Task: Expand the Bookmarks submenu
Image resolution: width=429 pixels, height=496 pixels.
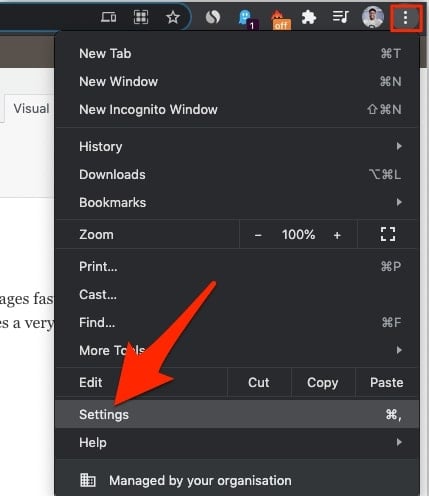Action: pos(237,203)
